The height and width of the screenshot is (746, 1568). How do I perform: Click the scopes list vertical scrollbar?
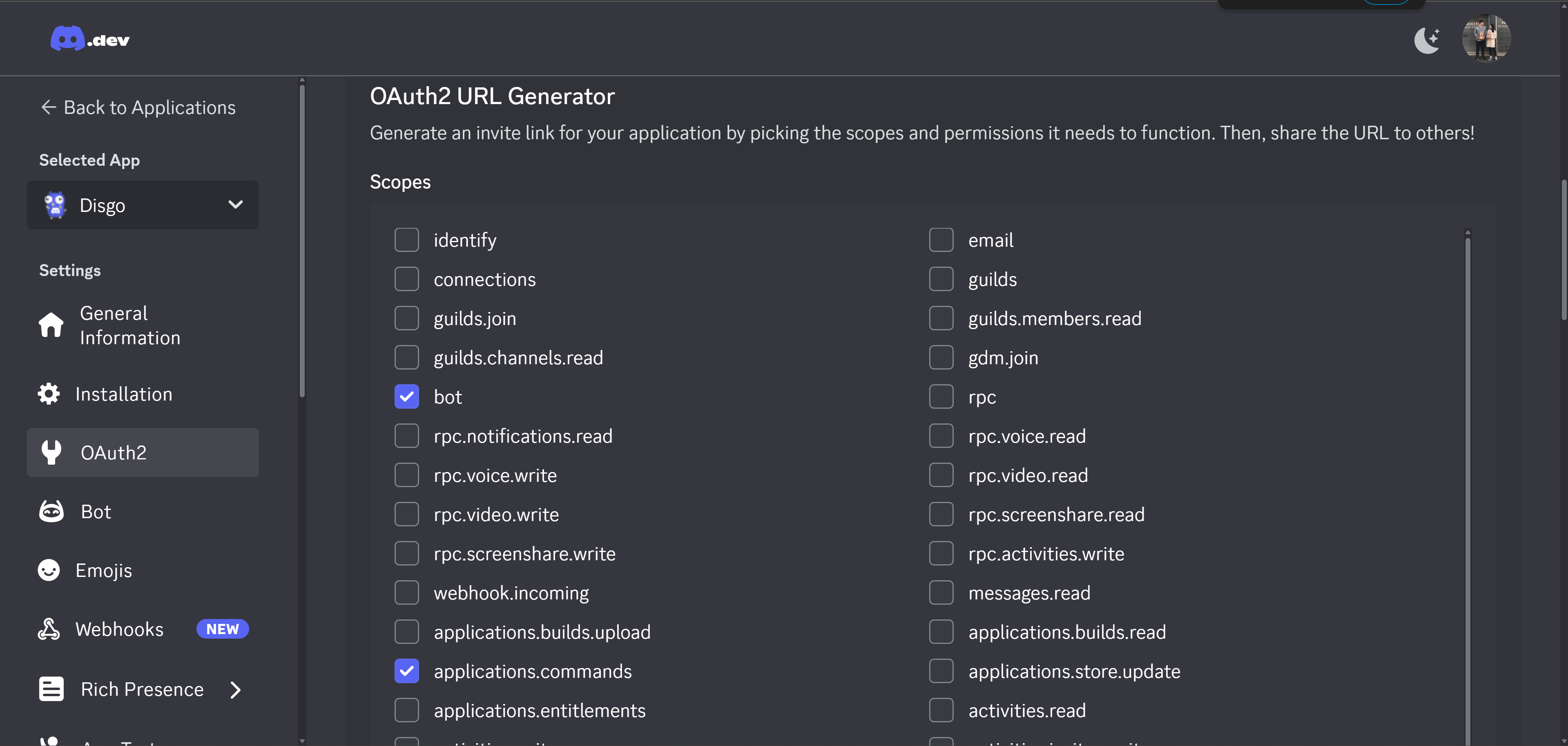(1468, 487)
